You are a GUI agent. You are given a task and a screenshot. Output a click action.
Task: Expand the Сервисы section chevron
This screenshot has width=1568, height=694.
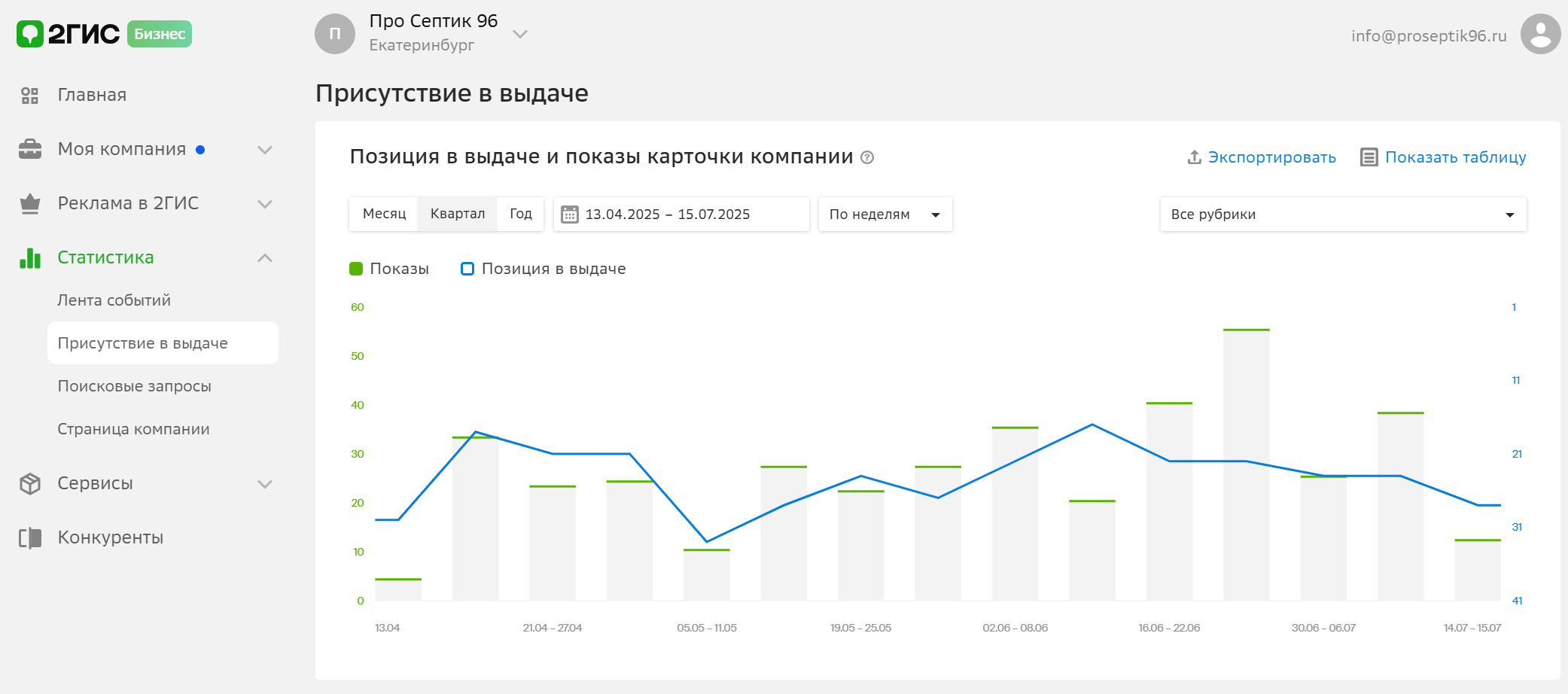pyautogui.click(x=265, y=484)
